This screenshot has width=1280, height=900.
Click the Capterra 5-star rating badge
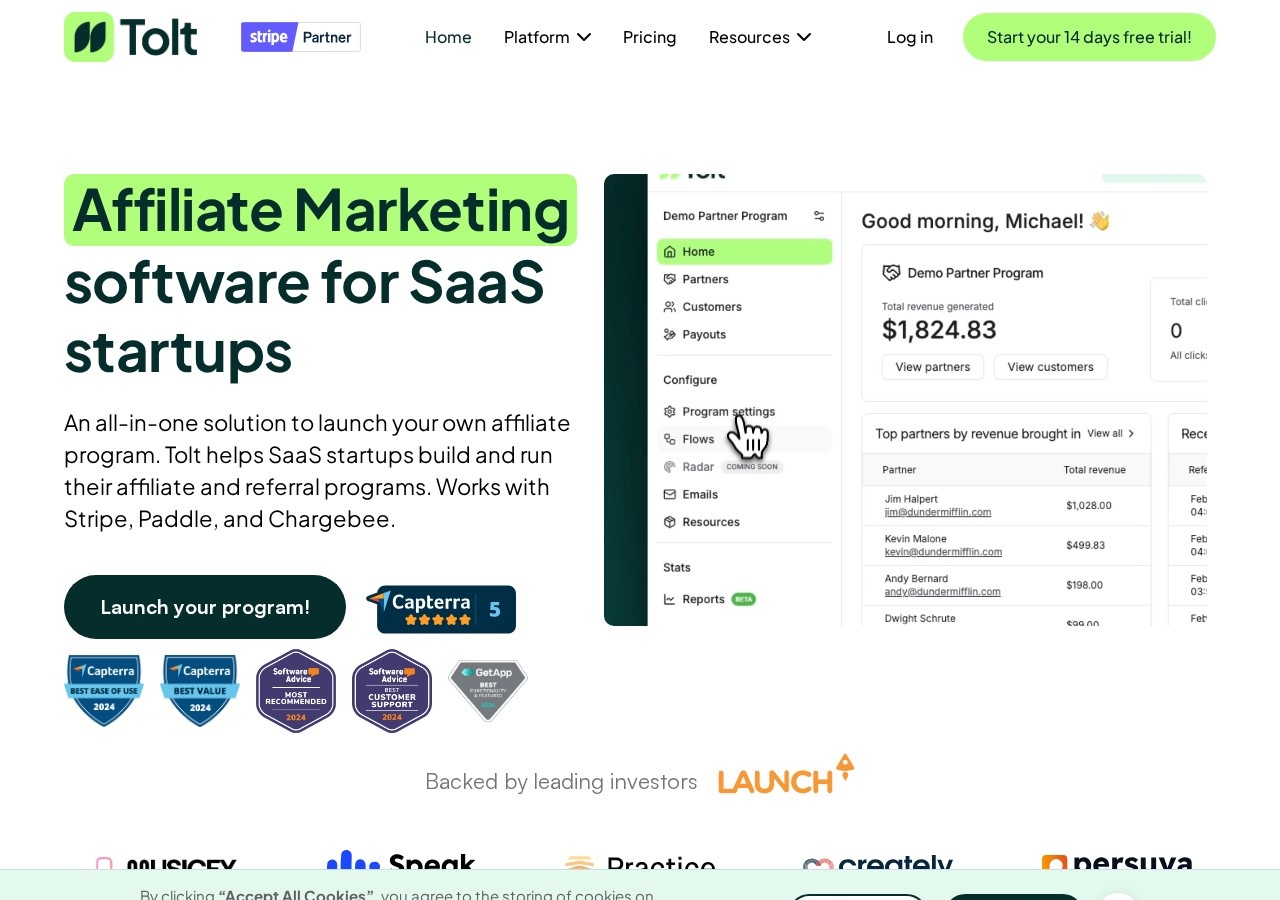[441, 609]
